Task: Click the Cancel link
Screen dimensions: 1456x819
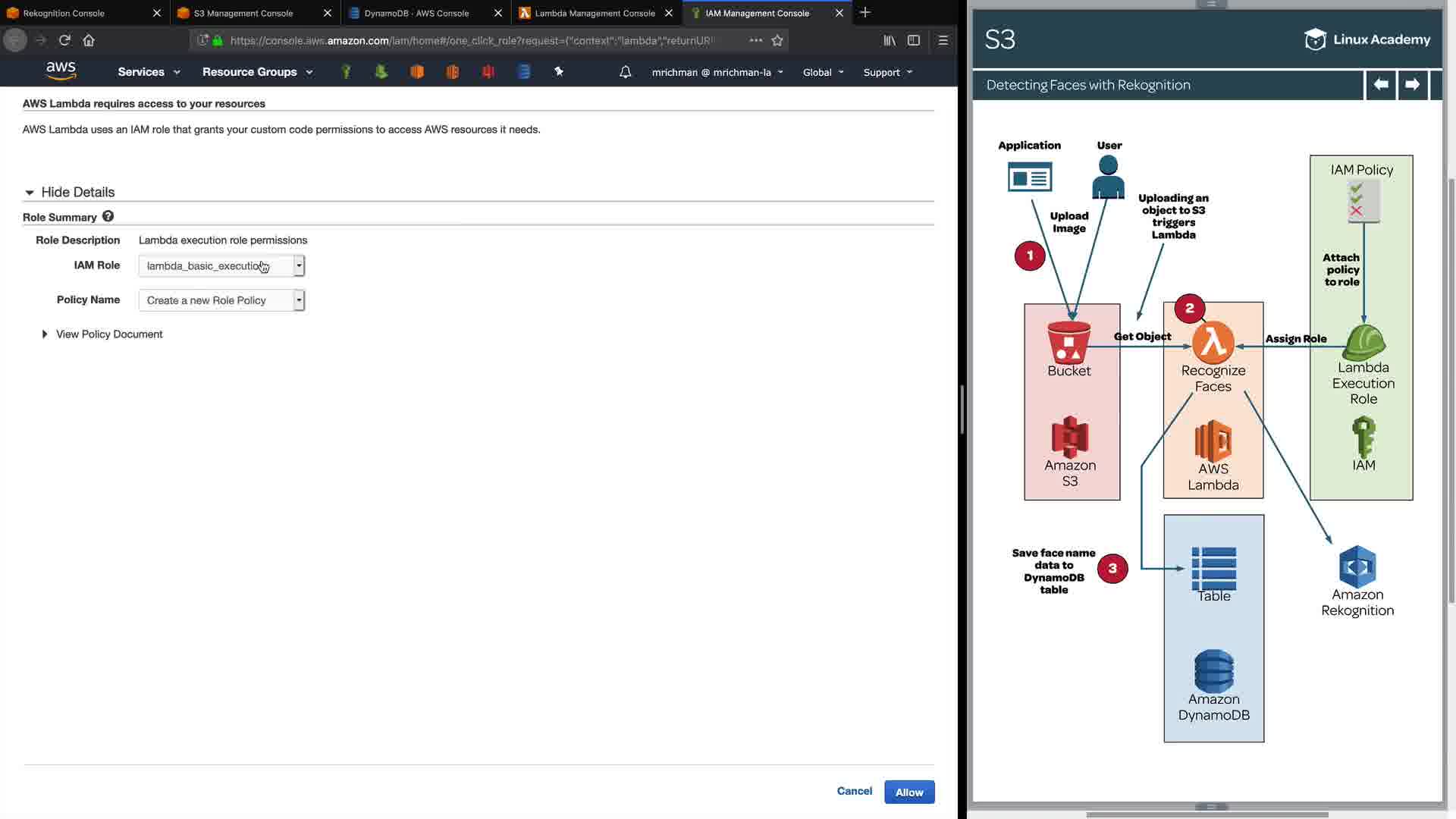Action: 854,791
